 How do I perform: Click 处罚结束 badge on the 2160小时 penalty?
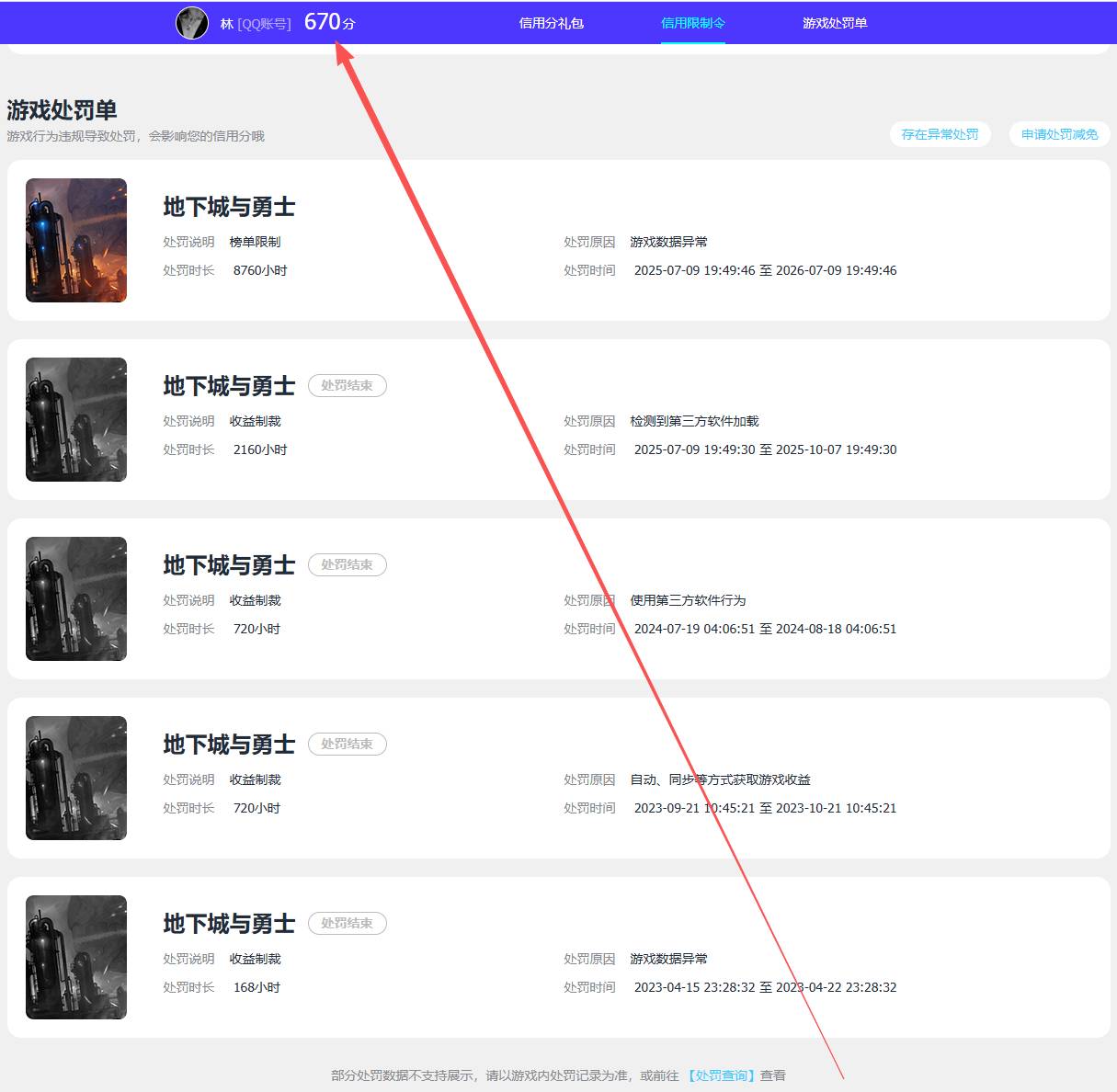(347, 386)
